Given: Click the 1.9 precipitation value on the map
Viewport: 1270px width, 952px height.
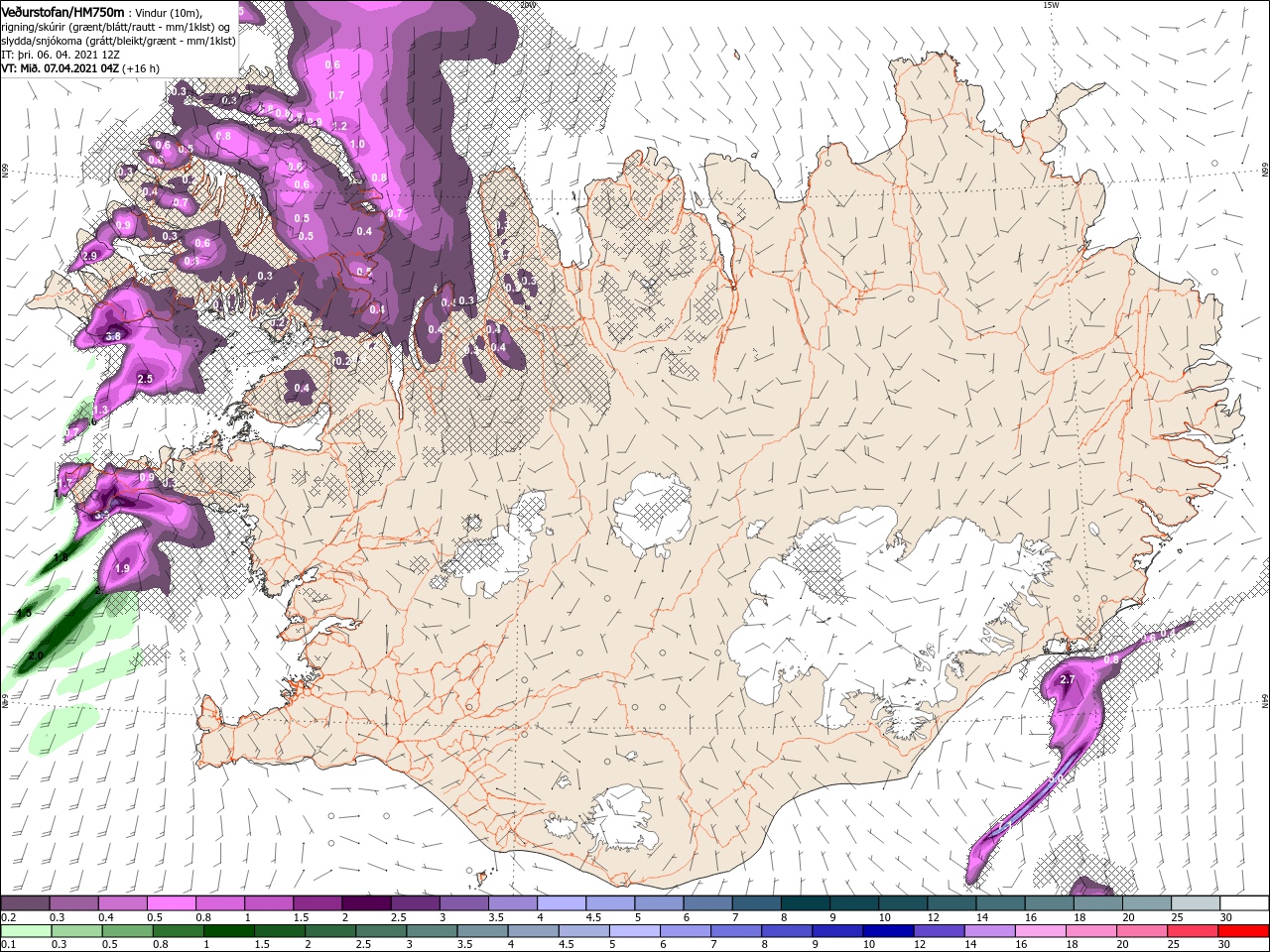Looking at the screenshot, I should coord(122,568).
